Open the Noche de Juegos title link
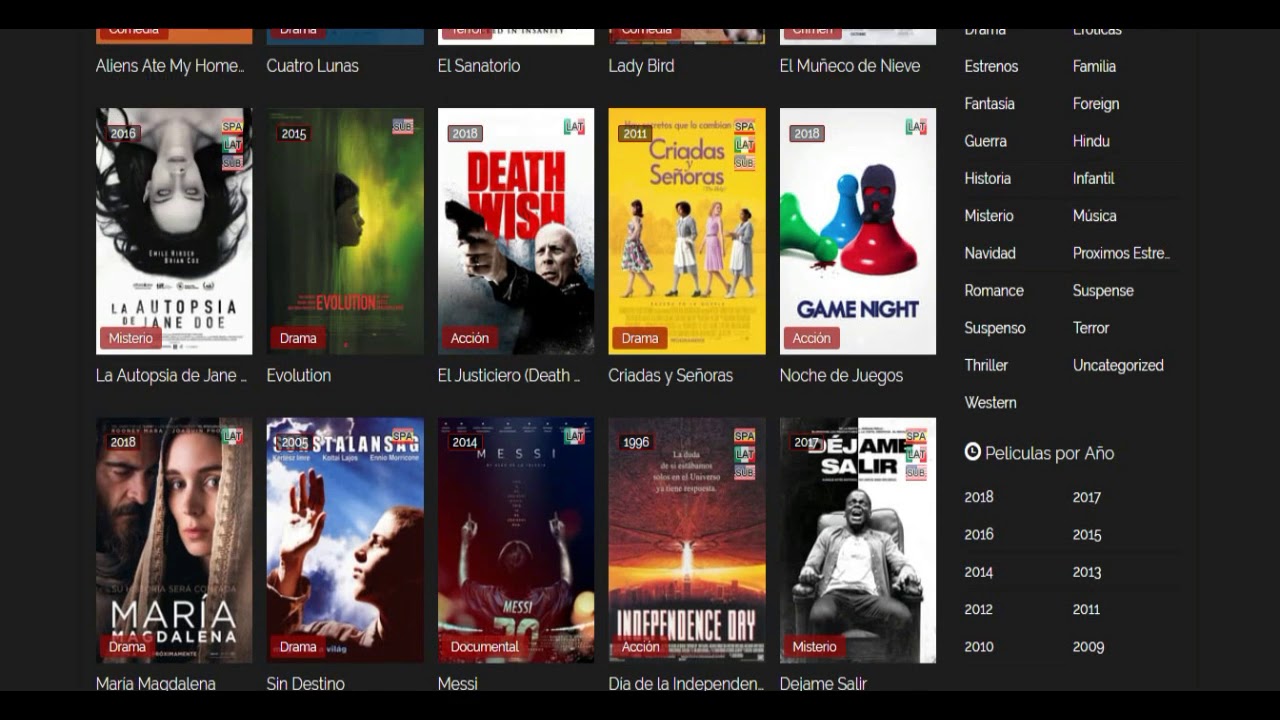This screenshot has width=1280, height=720. click(842, 376)
